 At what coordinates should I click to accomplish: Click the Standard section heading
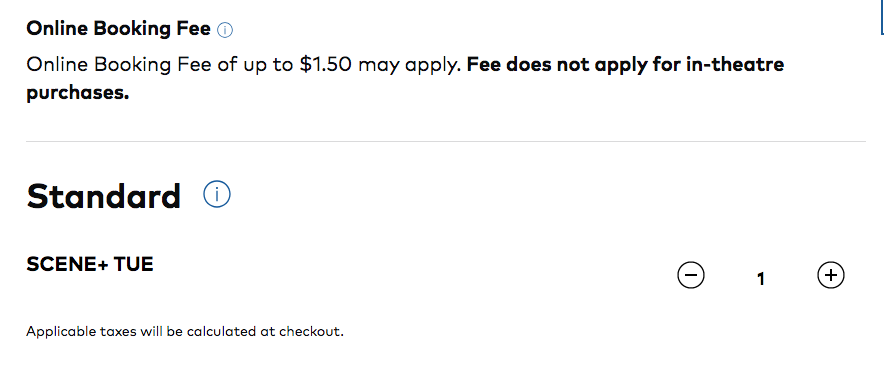coord(104,196)
